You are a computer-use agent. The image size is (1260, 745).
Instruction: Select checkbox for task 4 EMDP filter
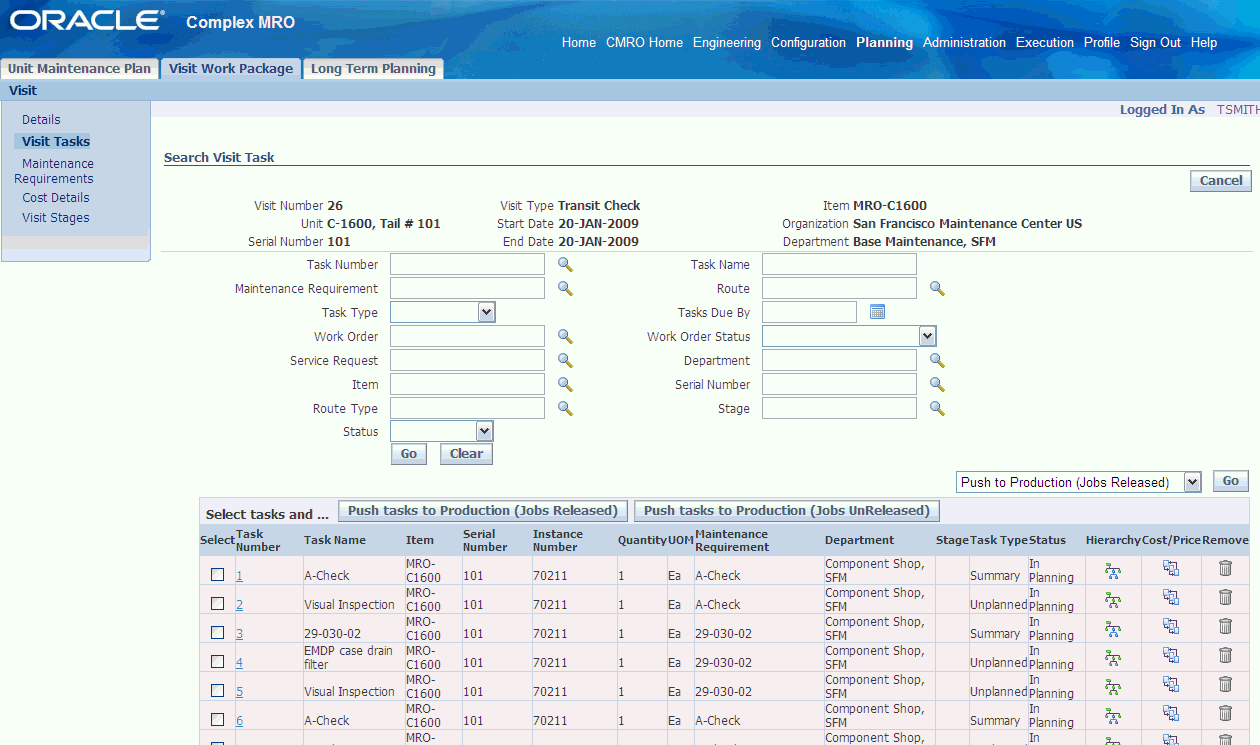coord(217,661)
